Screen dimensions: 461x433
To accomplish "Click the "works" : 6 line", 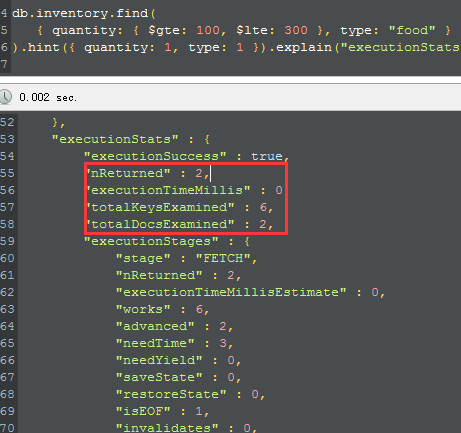I will 163,309.
